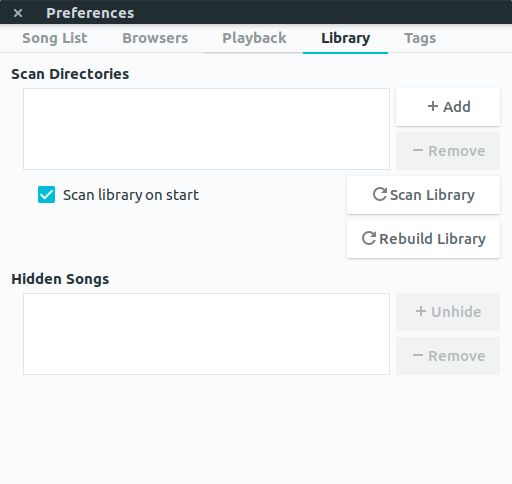The height and width of the screenshot is (484, 512).
Task: Click inside the Hidden Songs list
Action: coord(206,334)
